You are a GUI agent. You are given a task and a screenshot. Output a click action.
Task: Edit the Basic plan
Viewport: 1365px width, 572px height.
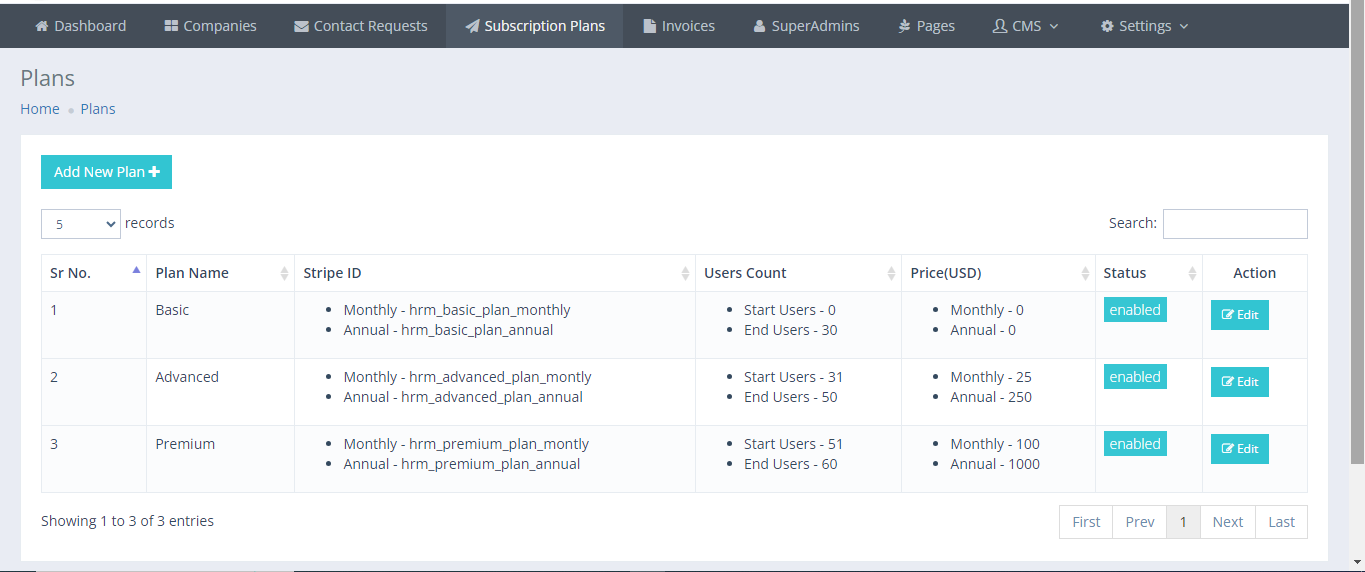tap(1239, 315)
